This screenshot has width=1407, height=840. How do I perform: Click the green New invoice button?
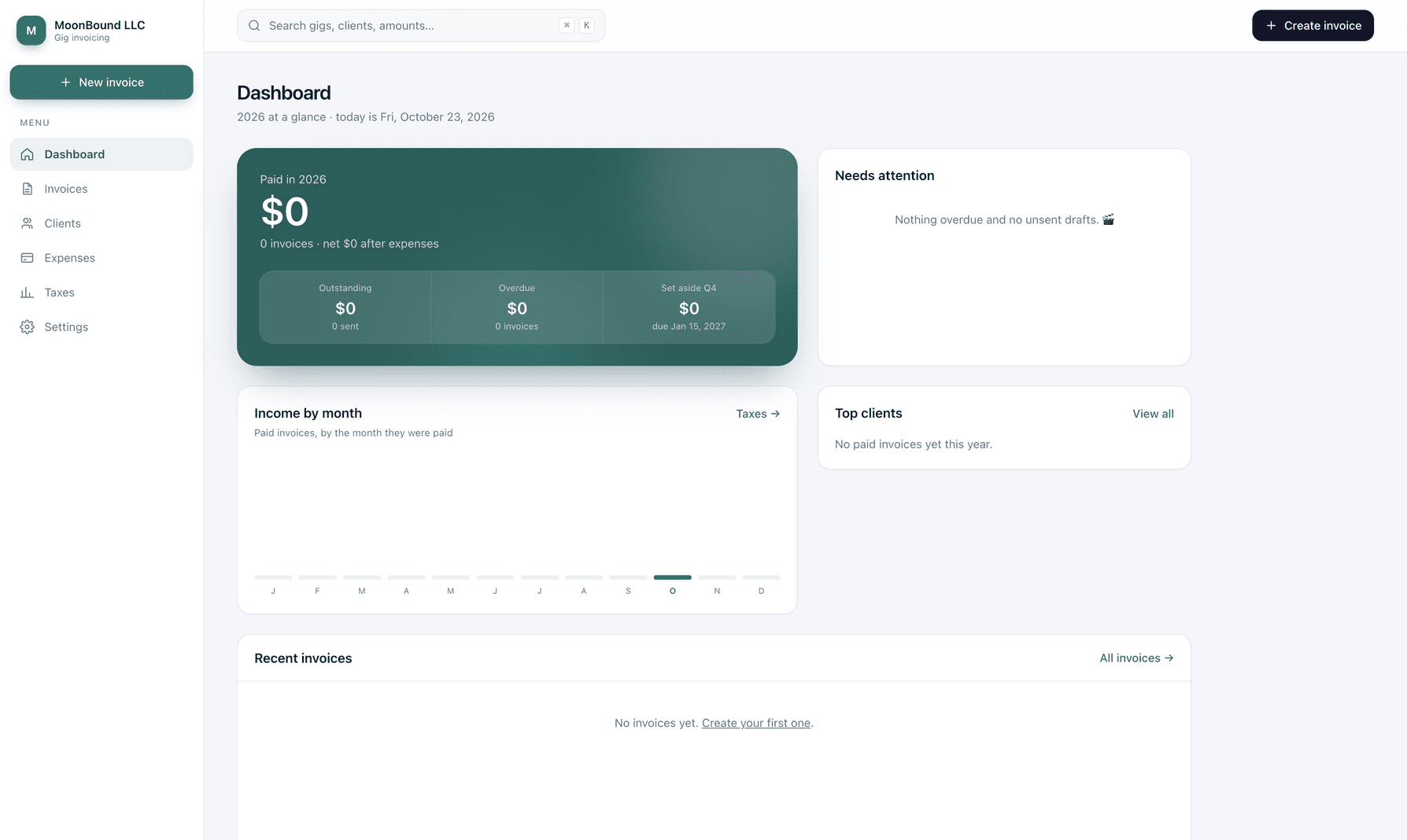click(x=102, y=83)
